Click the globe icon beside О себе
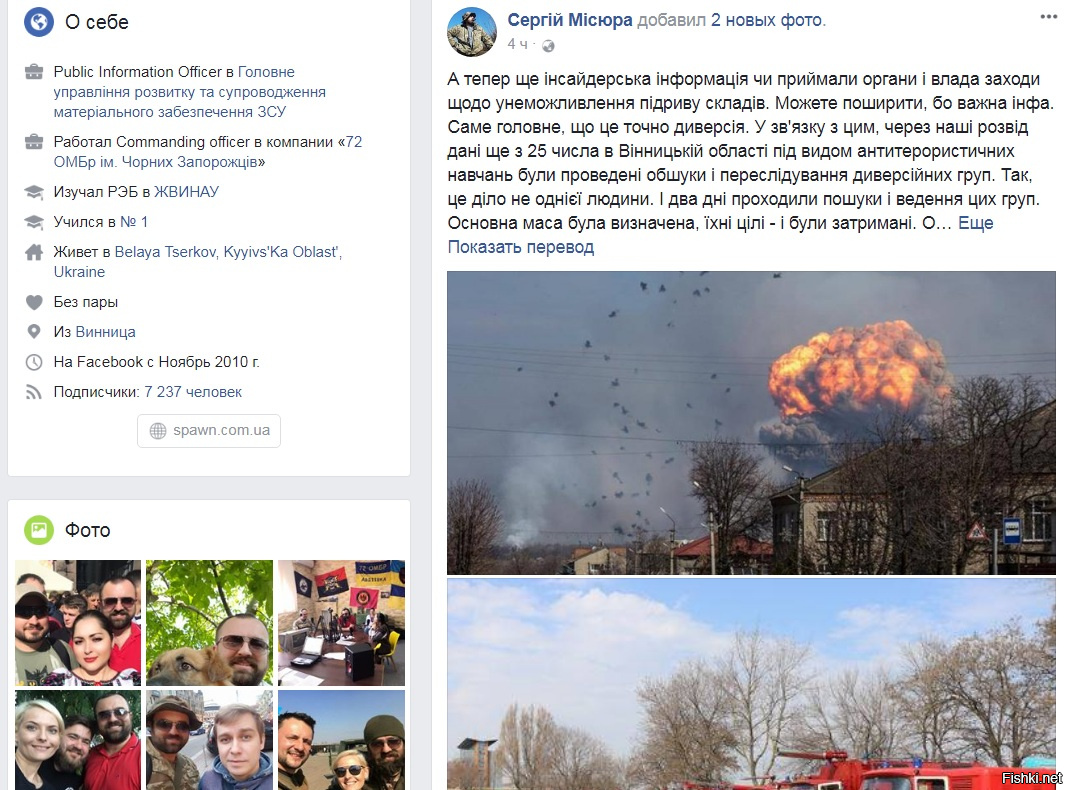Screen dimensions: 1068x790 coord(39,22)
